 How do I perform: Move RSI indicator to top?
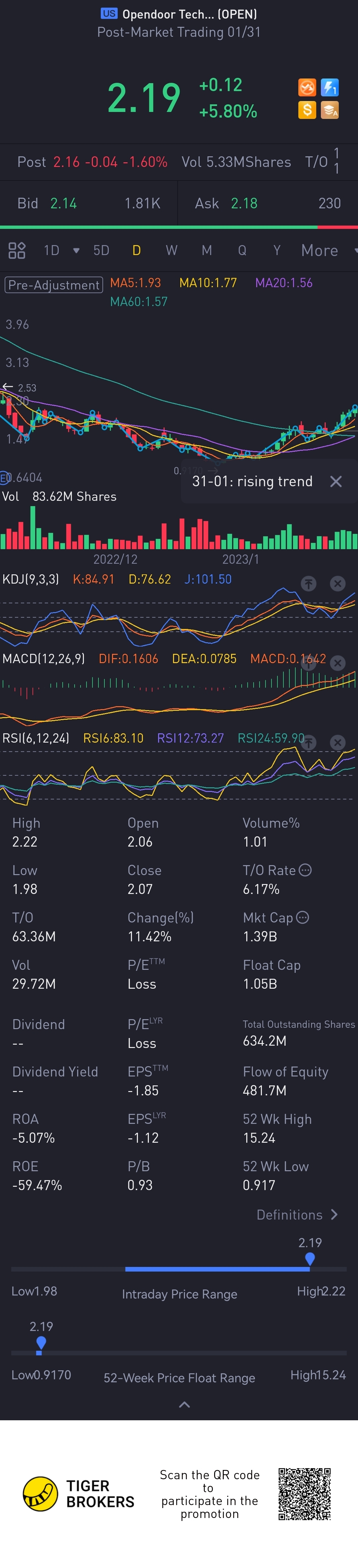[x=309, y=743]
